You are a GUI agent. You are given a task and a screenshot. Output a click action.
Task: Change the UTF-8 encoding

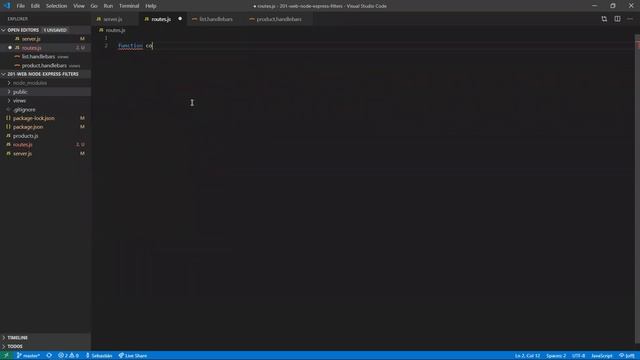point(578,356)
